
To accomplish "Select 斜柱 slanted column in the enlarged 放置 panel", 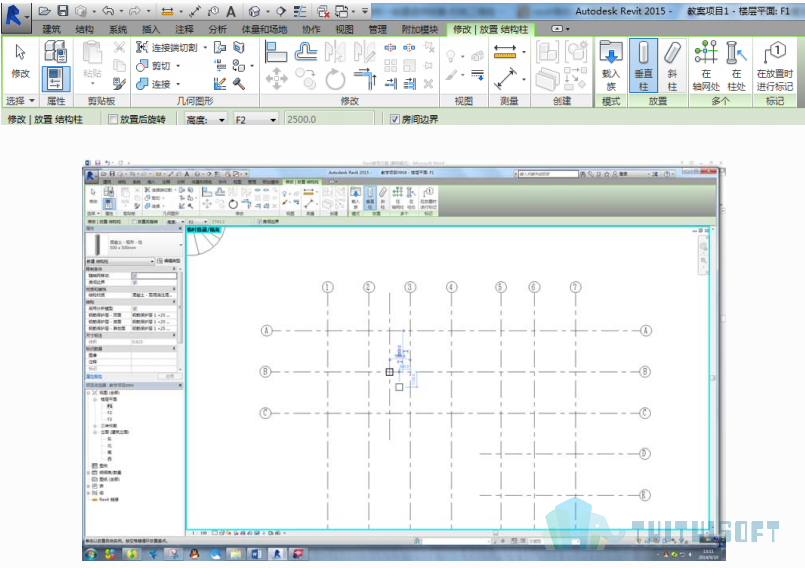I will 672,66.
